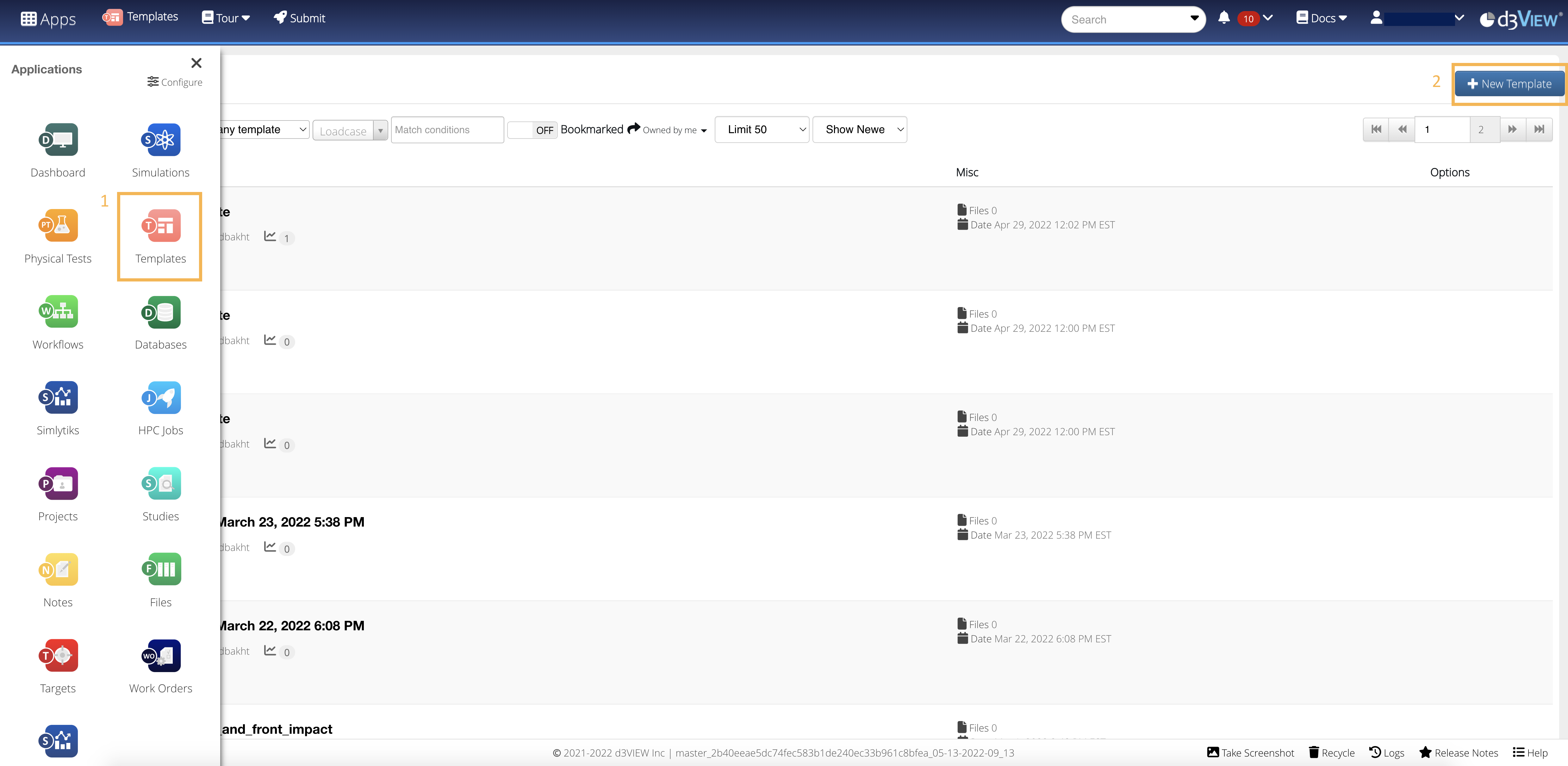This screenshot has height=766, width=1568.
Task: Click the Options column header
Action: point(1449,172)
